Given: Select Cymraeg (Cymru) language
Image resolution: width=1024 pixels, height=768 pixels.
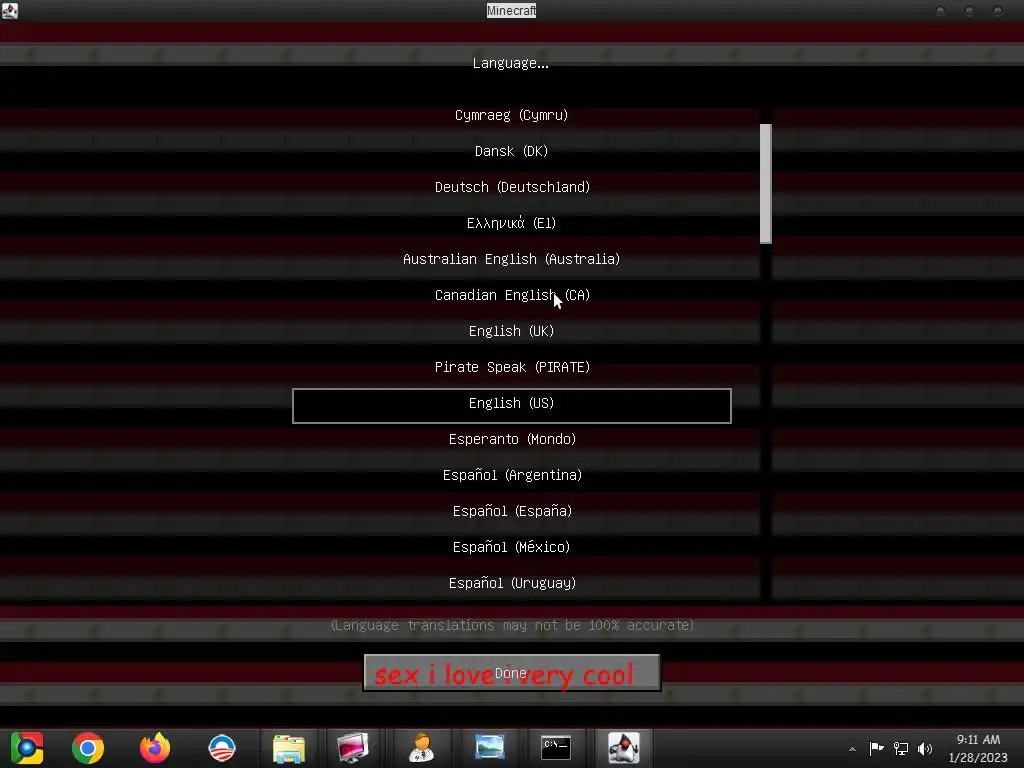Looking at the screenshot, I should pyautogui.click(x=511, y=115).
